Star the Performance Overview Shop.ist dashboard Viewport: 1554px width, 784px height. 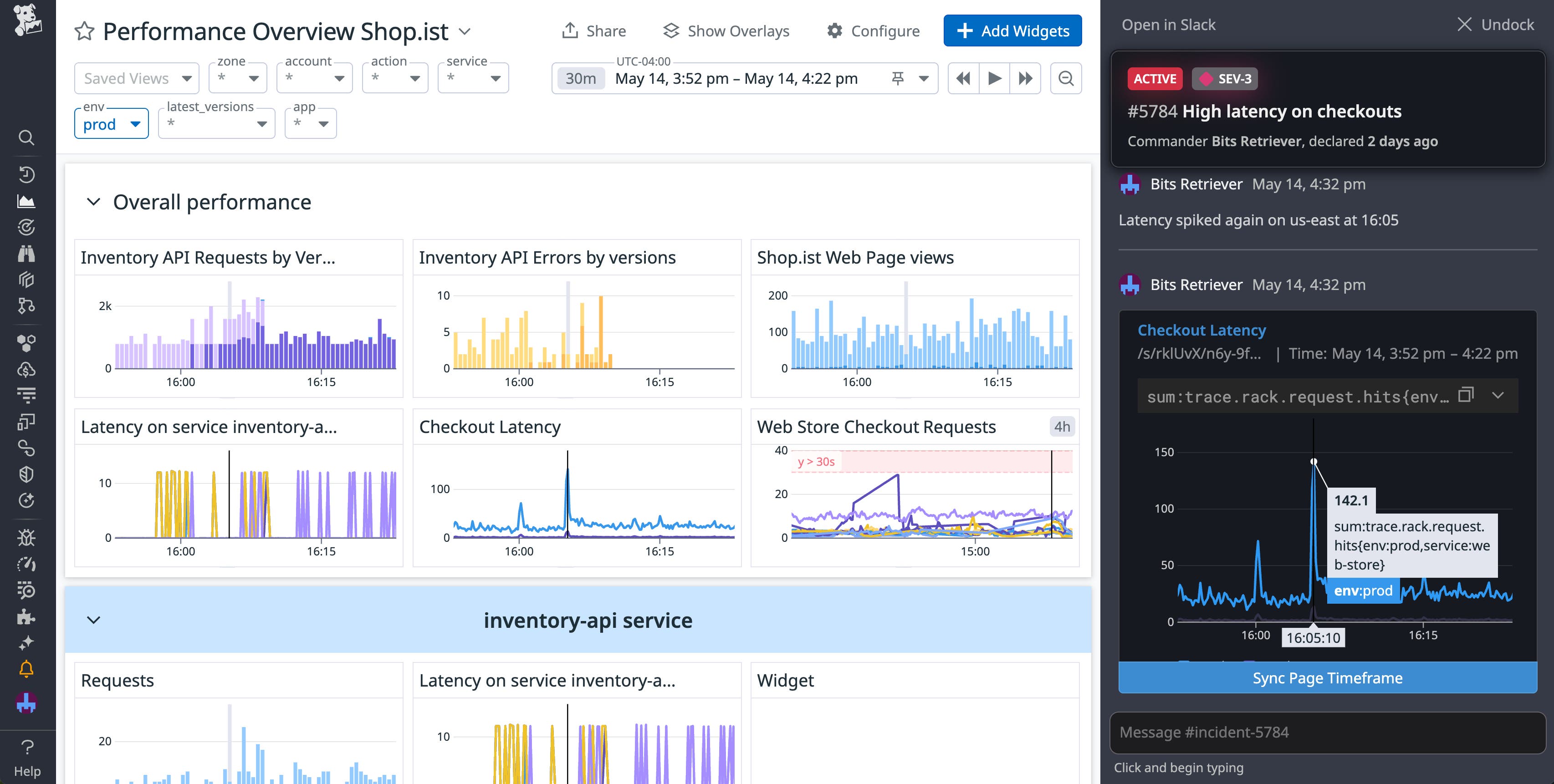(84, 31)
